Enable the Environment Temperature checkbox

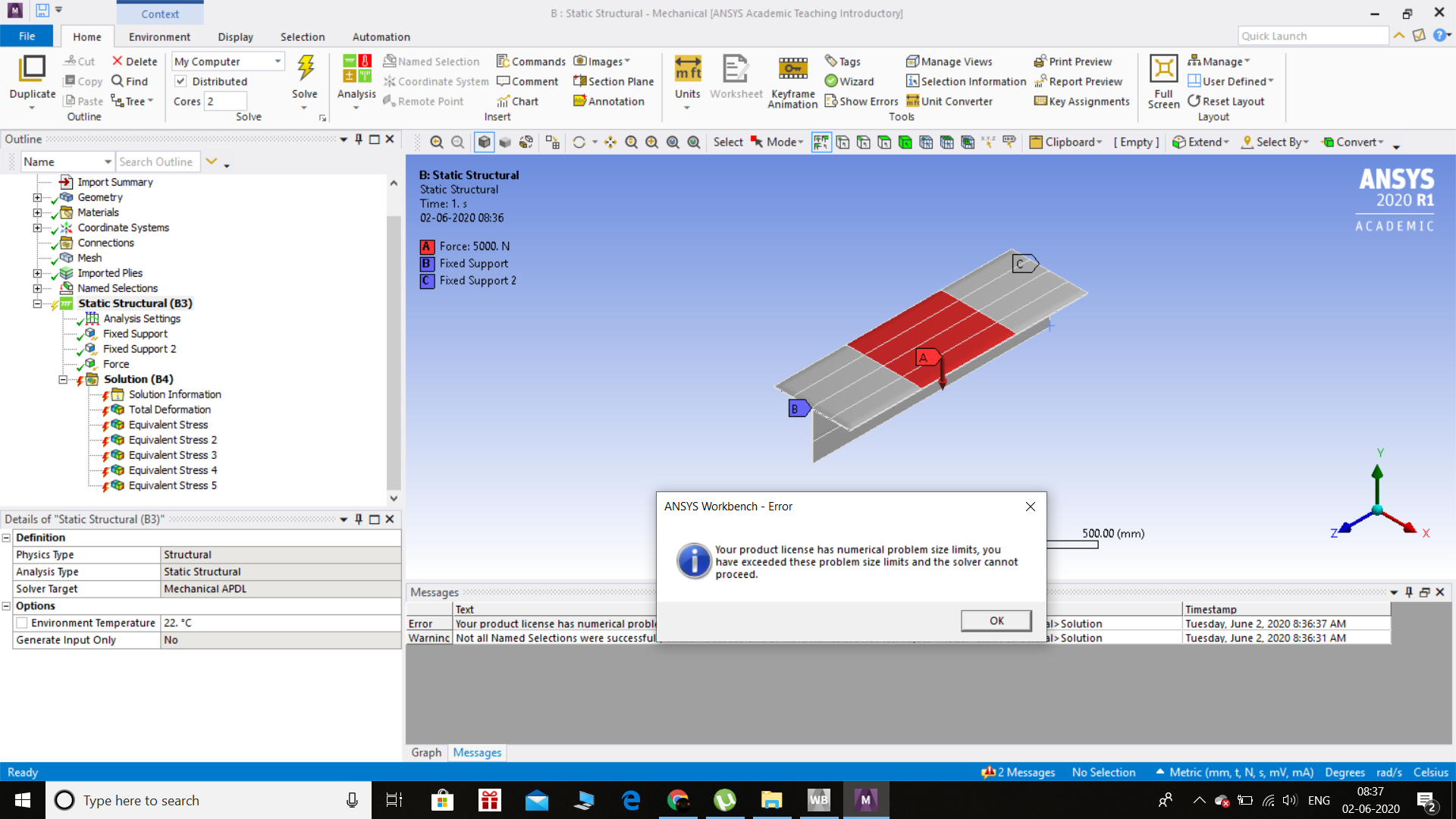click(x=22, y=623)
